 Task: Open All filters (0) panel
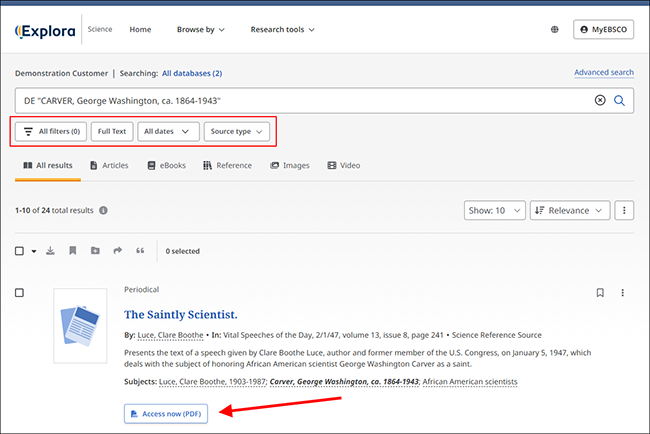tap(51, 131)
